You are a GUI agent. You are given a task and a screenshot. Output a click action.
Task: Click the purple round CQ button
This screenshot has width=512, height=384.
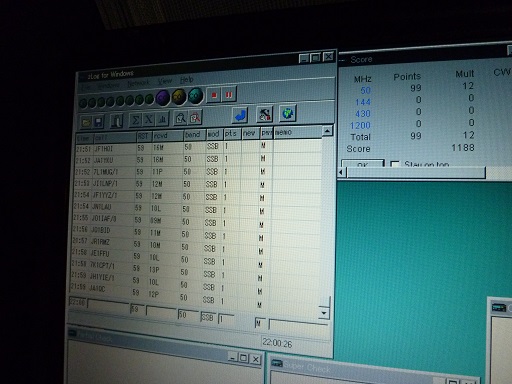(x=163, y=98)
